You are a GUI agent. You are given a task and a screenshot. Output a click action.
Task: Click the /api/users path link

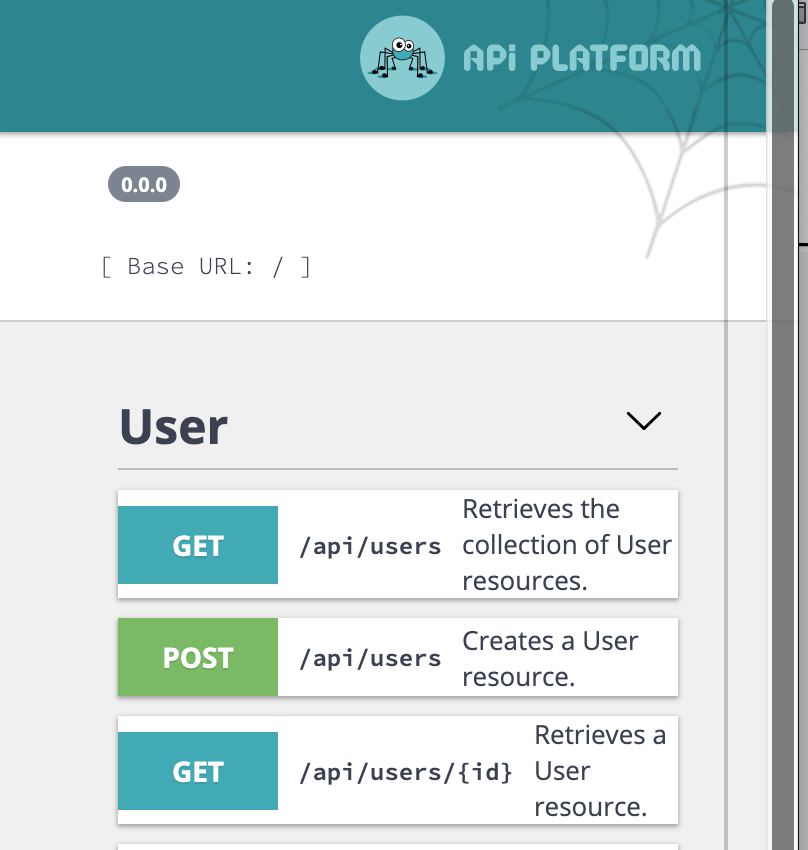point(369,546)
